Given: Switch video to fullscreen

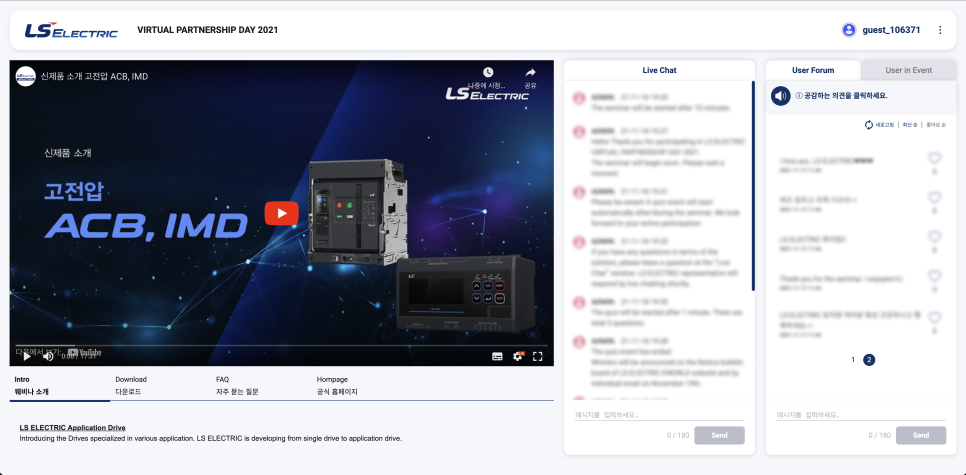Looking at the screenshot, I should tap(537, 356).
